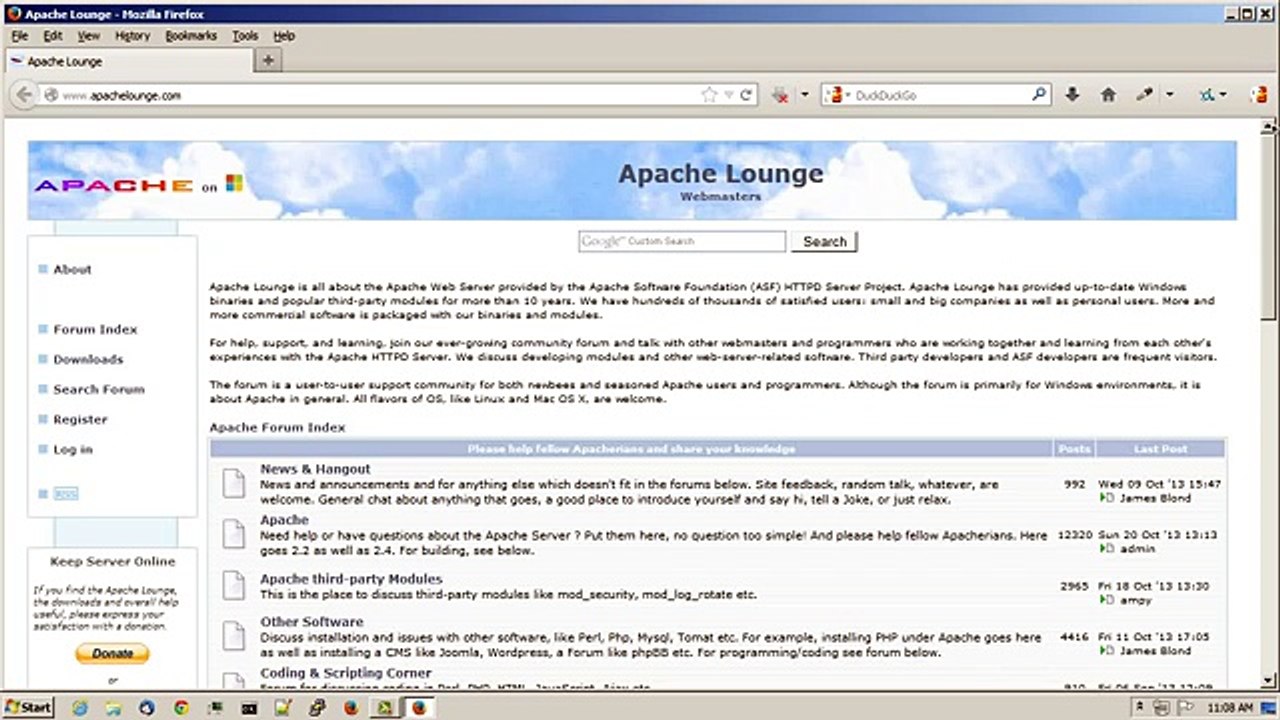This screenshot has width=1280, height=720.
Task: Click the Apache forum folder icon
Action: click(233, 534)
